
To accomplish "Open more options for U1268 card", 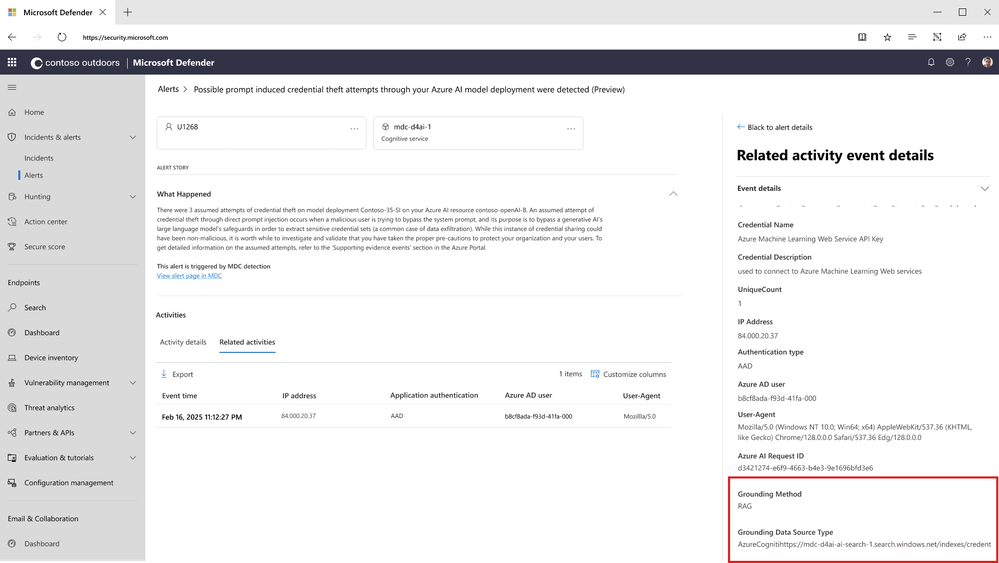I will (x=354, y=129).
